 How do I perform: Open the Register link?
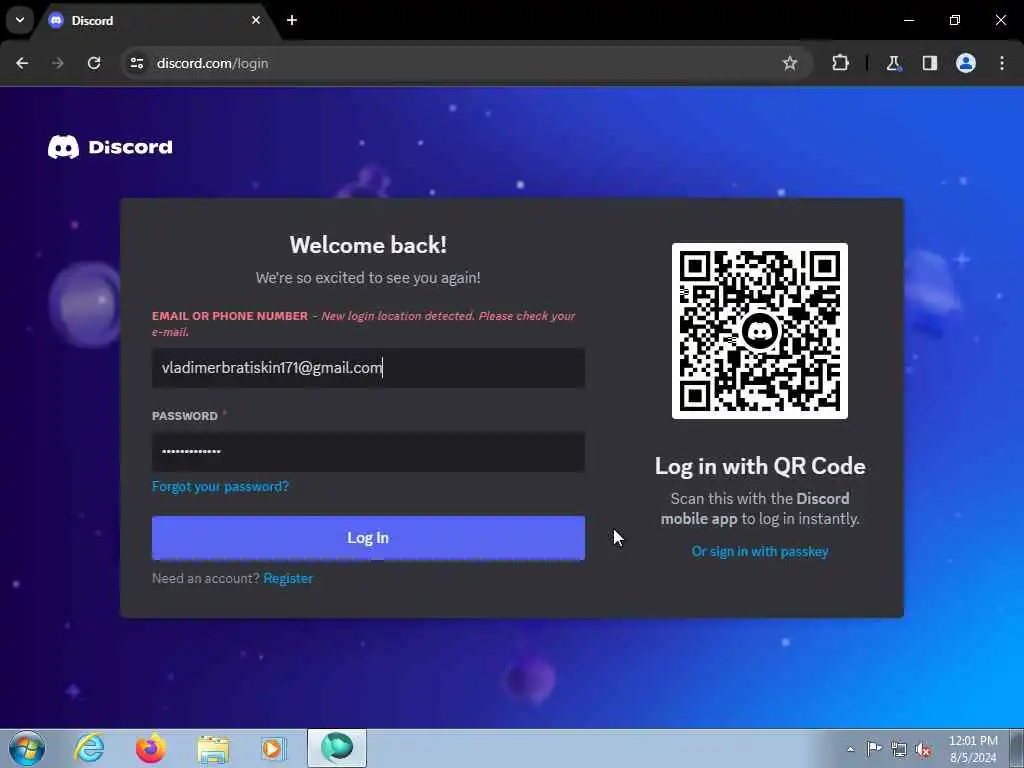coord(288,578)
